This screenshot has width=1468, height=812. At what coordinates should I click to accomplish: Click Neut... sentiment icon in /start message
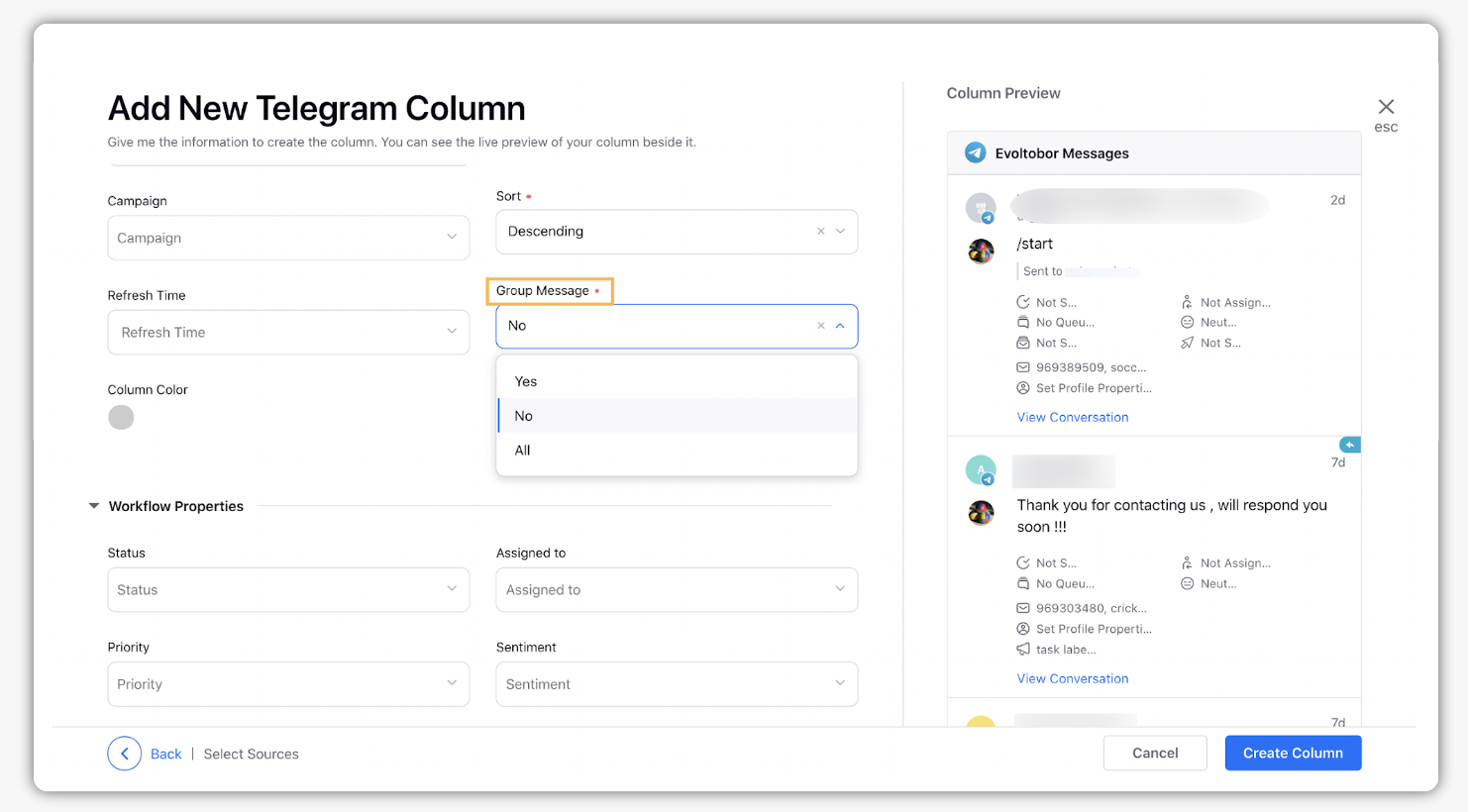(1187, 322)
